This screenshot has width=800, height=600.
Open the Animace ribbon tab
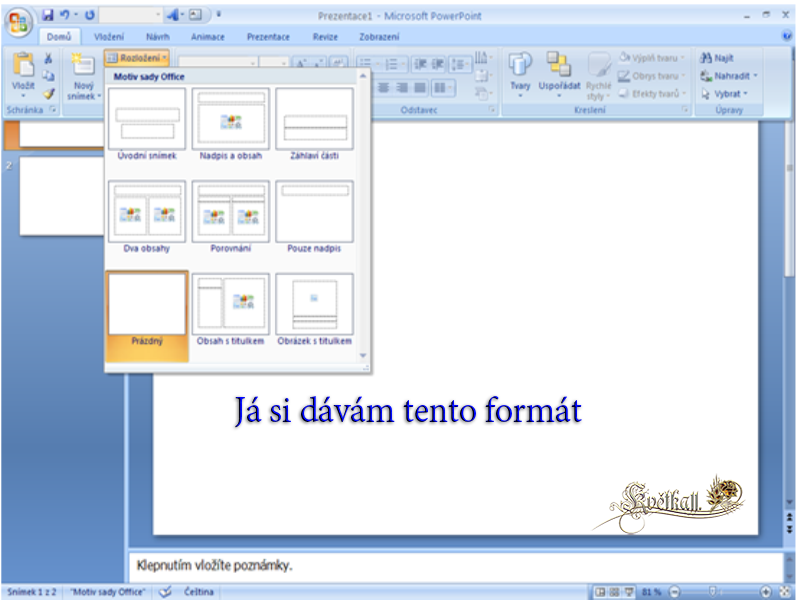coord(208,37)
